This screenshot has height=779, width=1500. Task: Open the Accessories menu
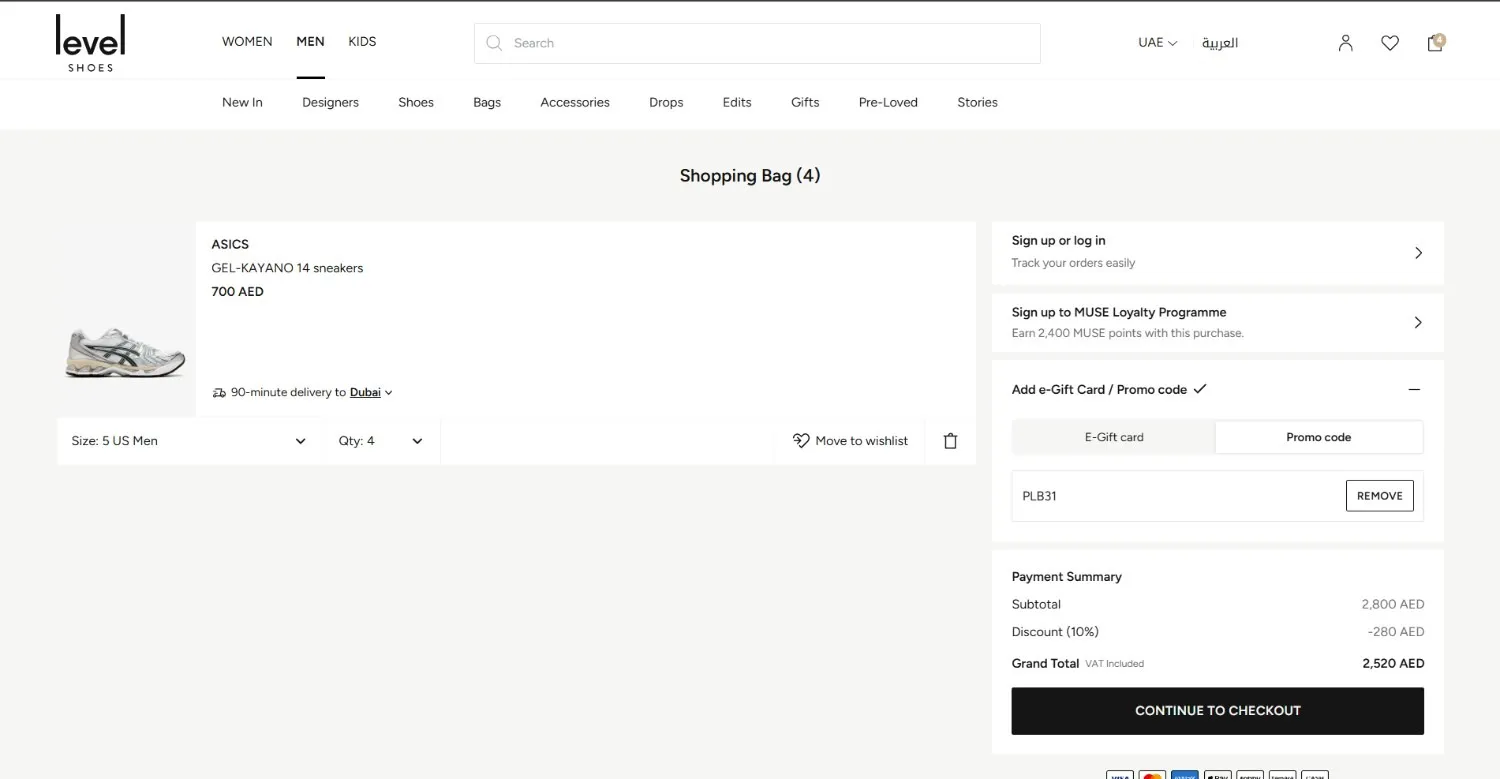575,102
